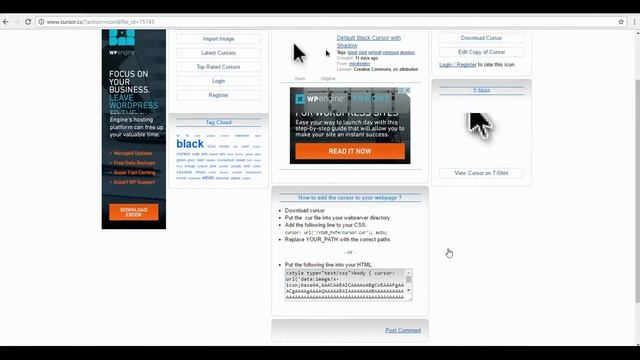Open the Login / Register rating link

458,64
